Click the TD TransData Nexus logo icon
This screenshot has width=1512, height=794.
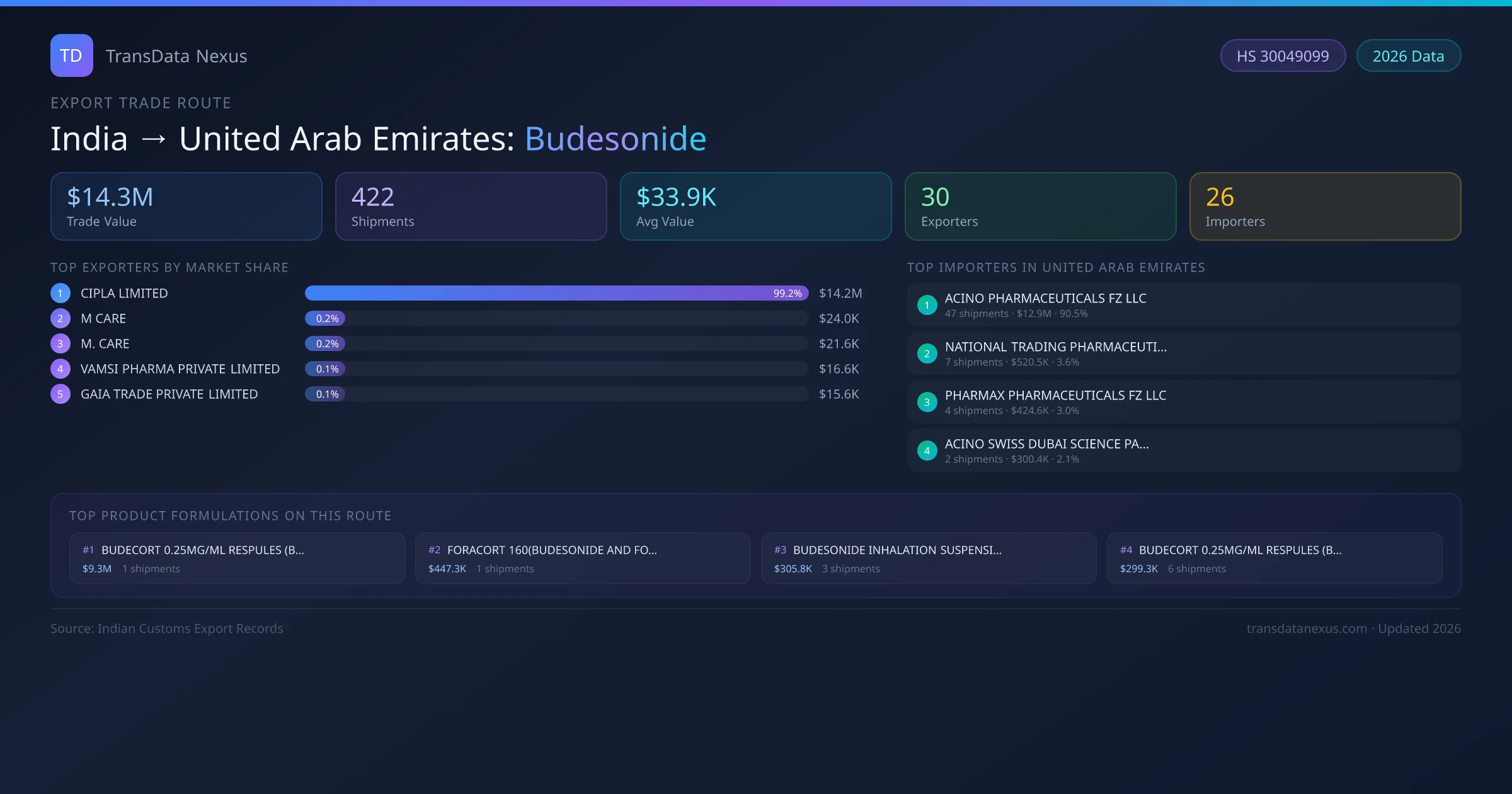[x=71, y=55]
